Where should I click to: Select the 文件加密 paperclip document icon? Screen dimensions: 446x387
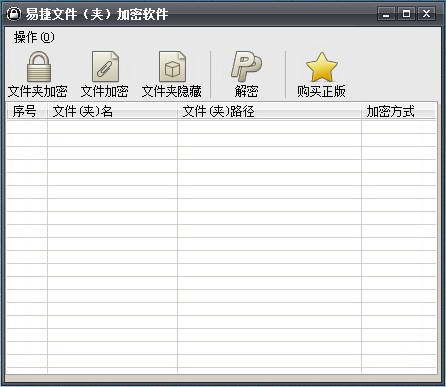click(105, 67)
